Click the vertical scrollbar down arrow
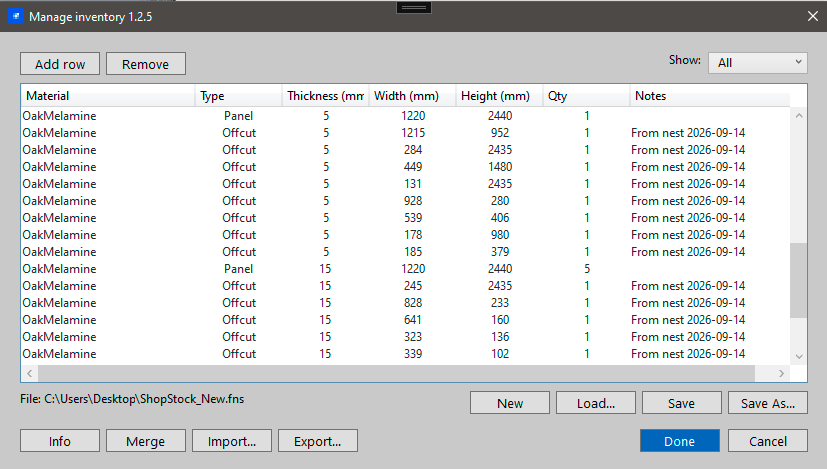The height and width of the screenshot is (469, 827). pyautogui.click(x=799, y=357)
